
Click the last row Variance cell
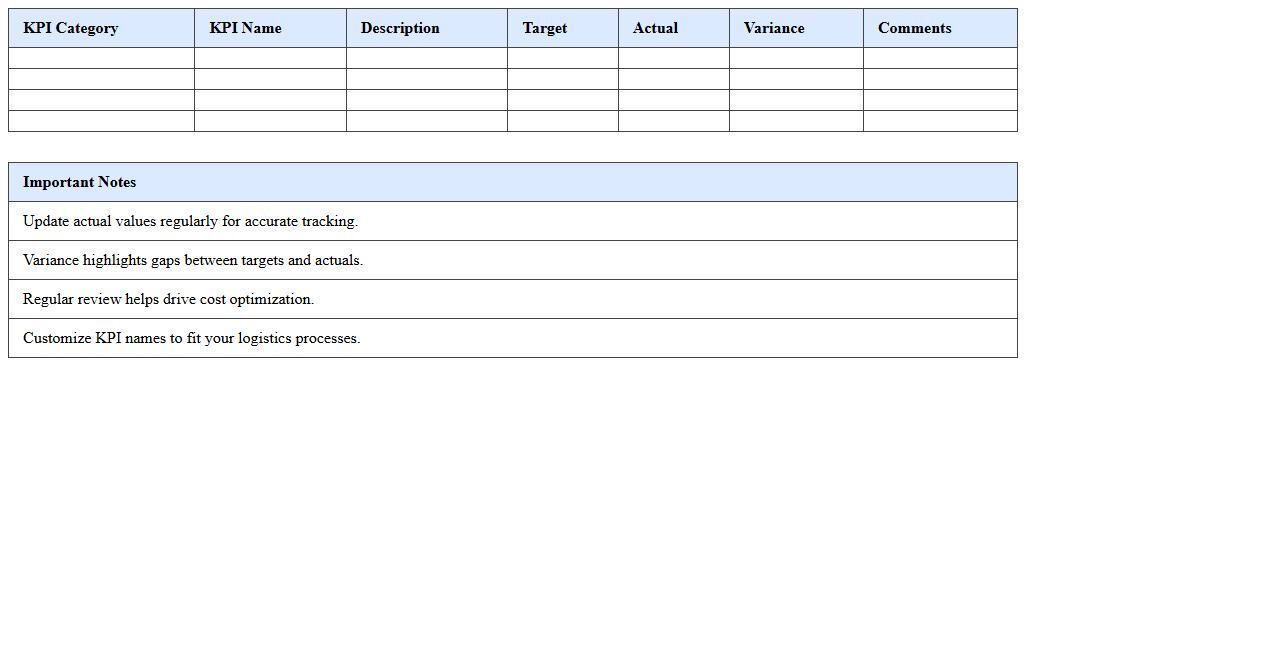(795, 121)
